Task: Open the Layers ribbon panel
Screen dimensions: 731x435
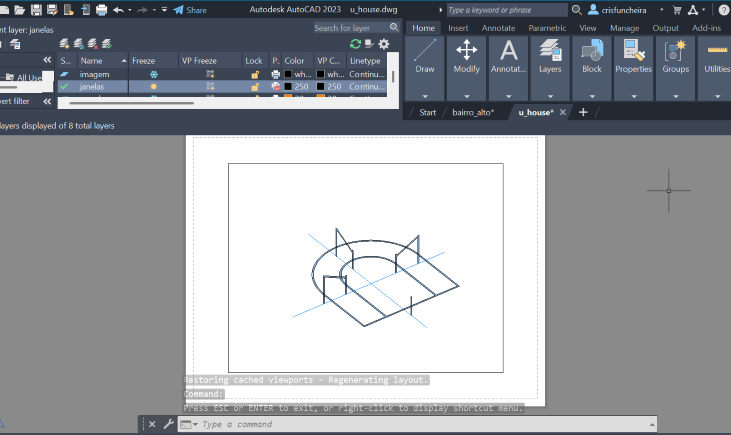Action: pos(550,57)
